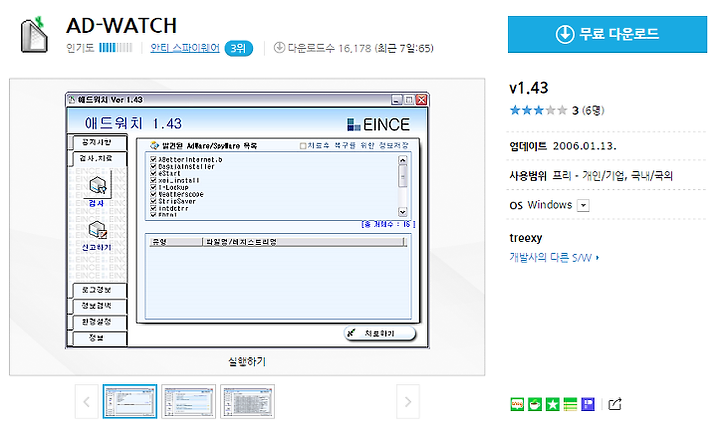Share to Naver Blog icon
Image resolution: width=720 pixels, height=438 pixels.
click(517, 404)
